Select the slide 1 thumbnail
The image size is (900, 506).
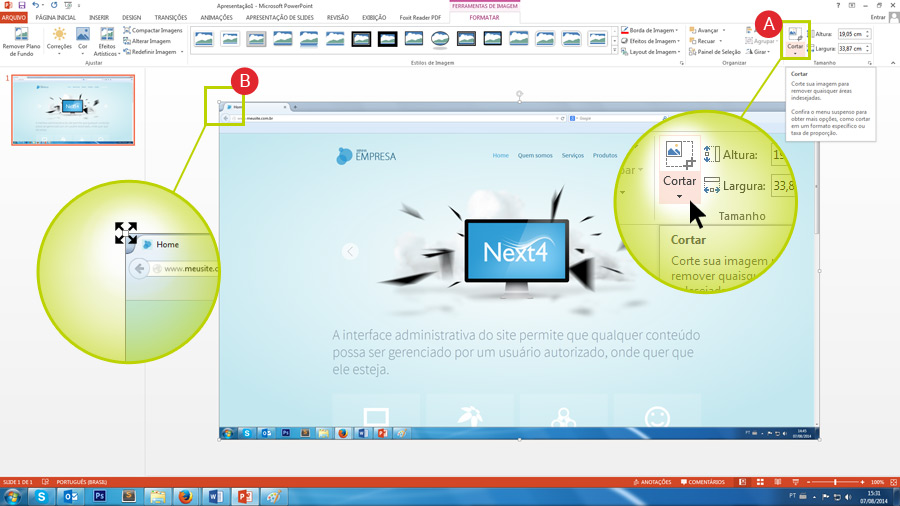coord(72,109)
